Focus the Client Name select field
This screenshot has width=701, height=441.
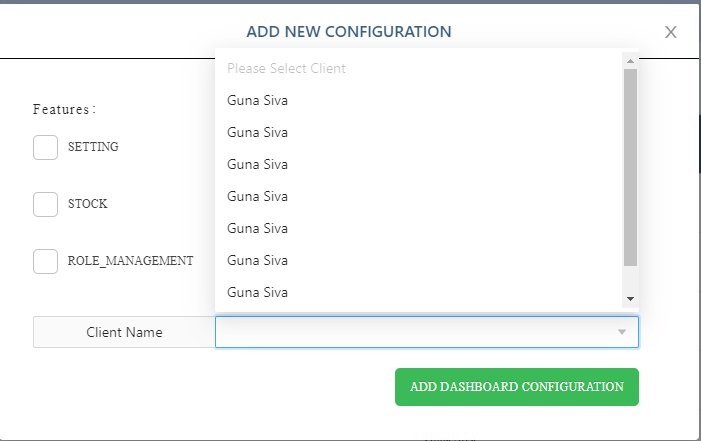pos(427,332)
